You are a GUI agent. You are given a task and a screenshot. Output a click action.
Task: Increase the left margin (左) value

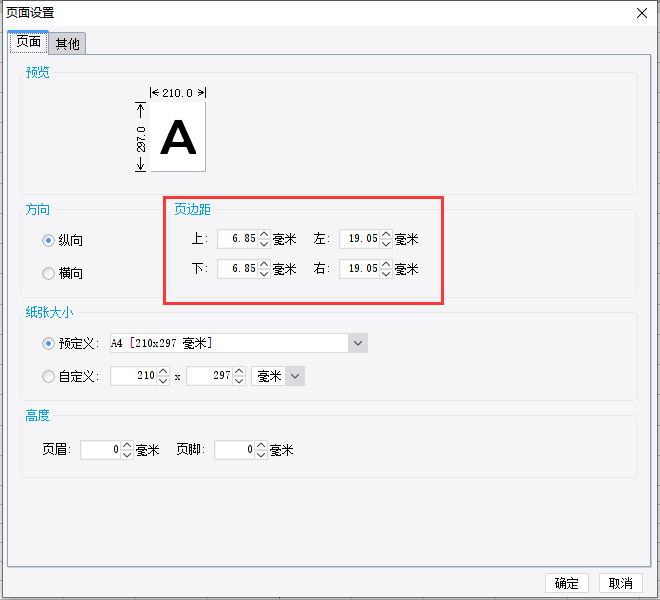[386, 234]
